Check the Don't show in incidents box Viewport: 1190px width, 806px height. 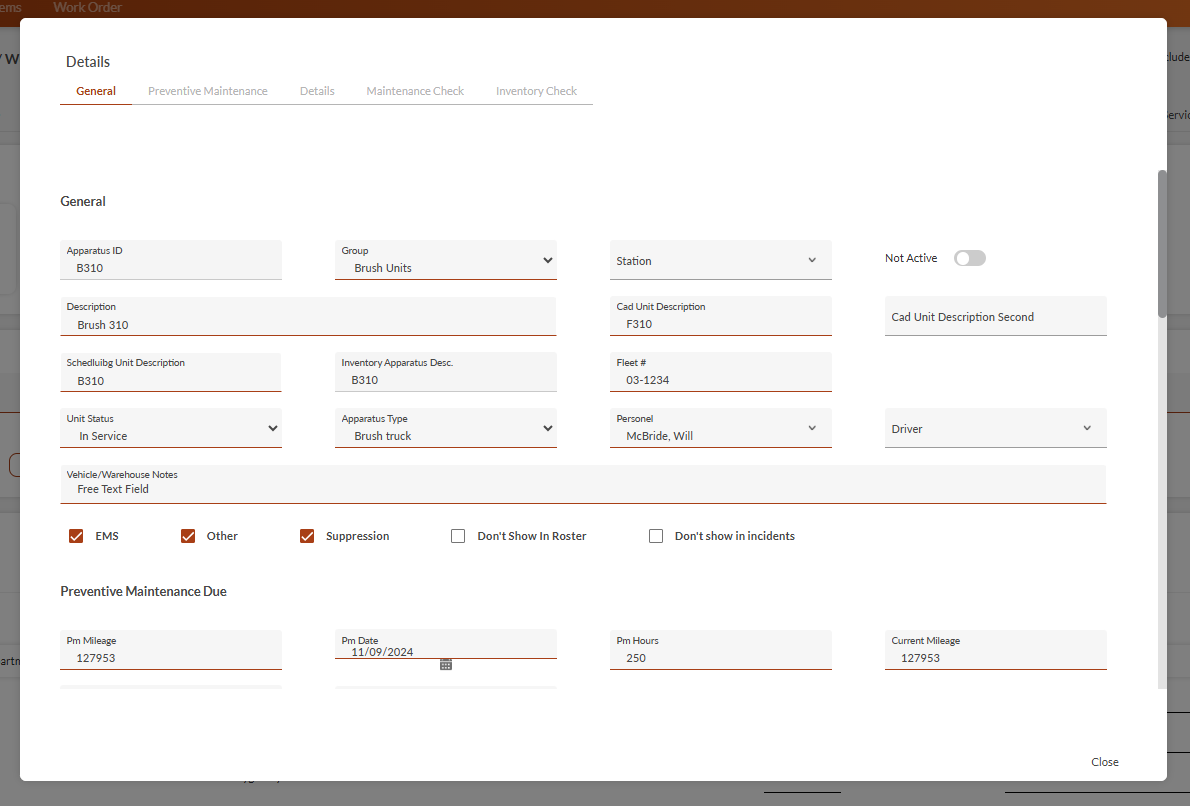pyautogui.click(x=656, y=536)
